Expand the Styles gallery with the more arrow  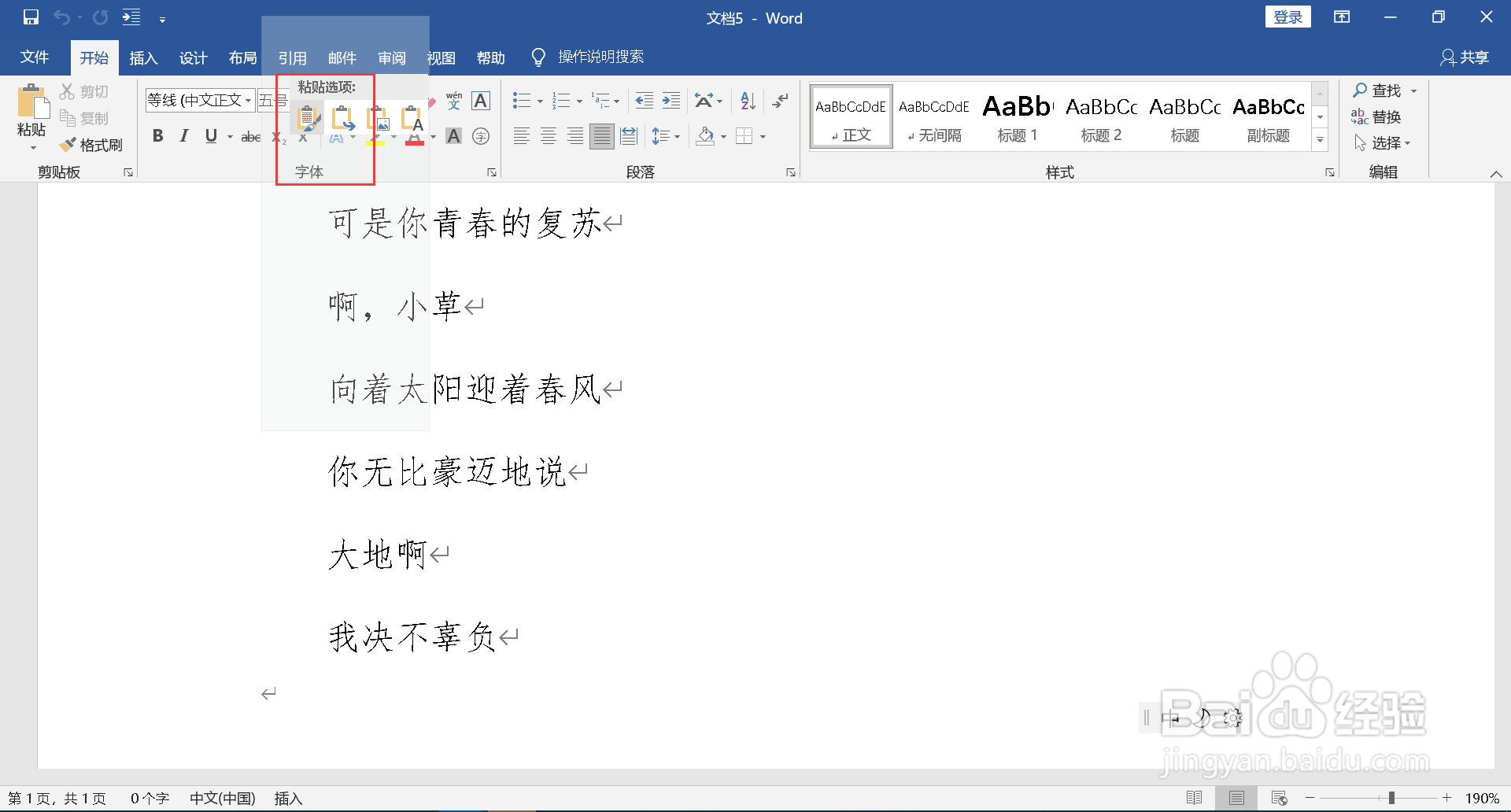point(1321,139)
